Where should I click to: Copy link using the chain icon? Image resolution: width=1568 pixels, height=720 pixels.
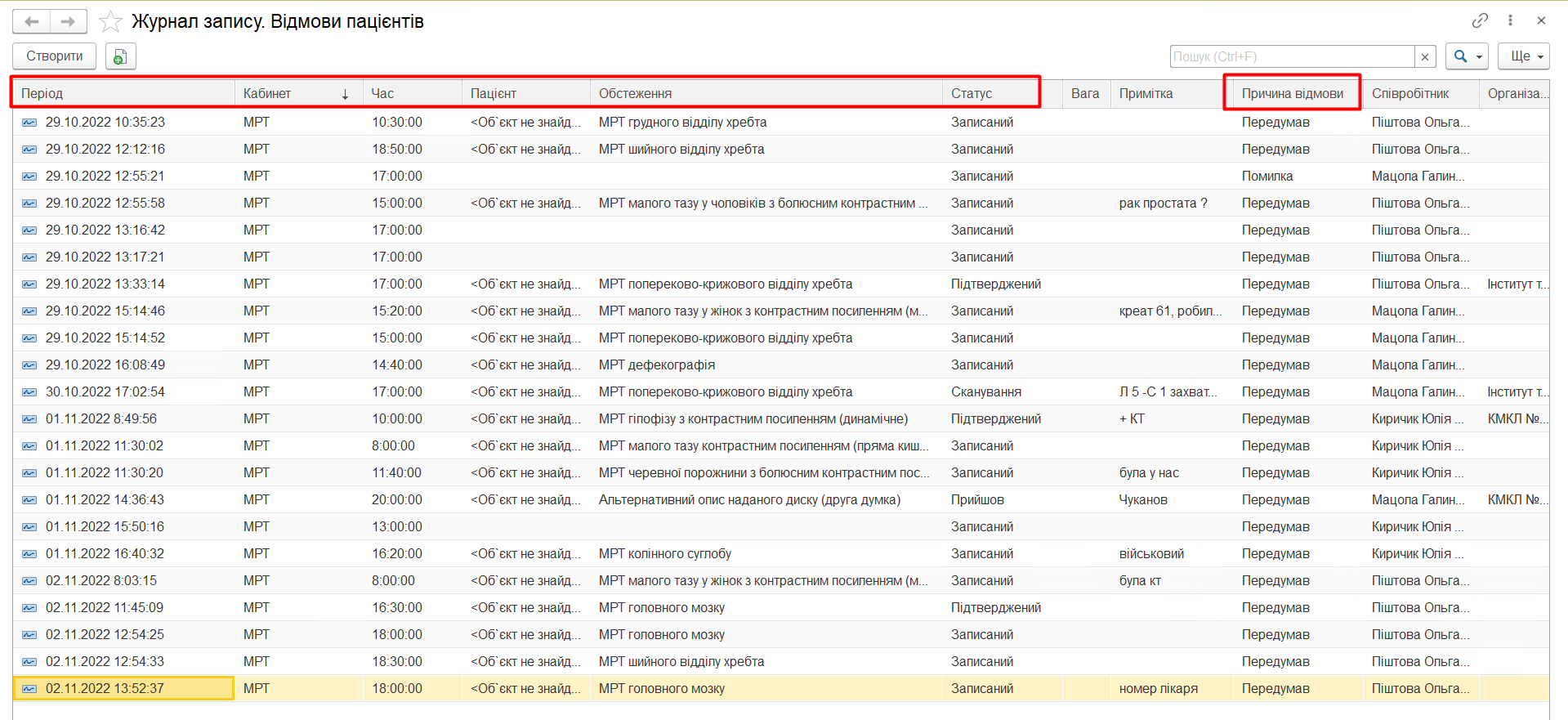(x=1480, y=20)
